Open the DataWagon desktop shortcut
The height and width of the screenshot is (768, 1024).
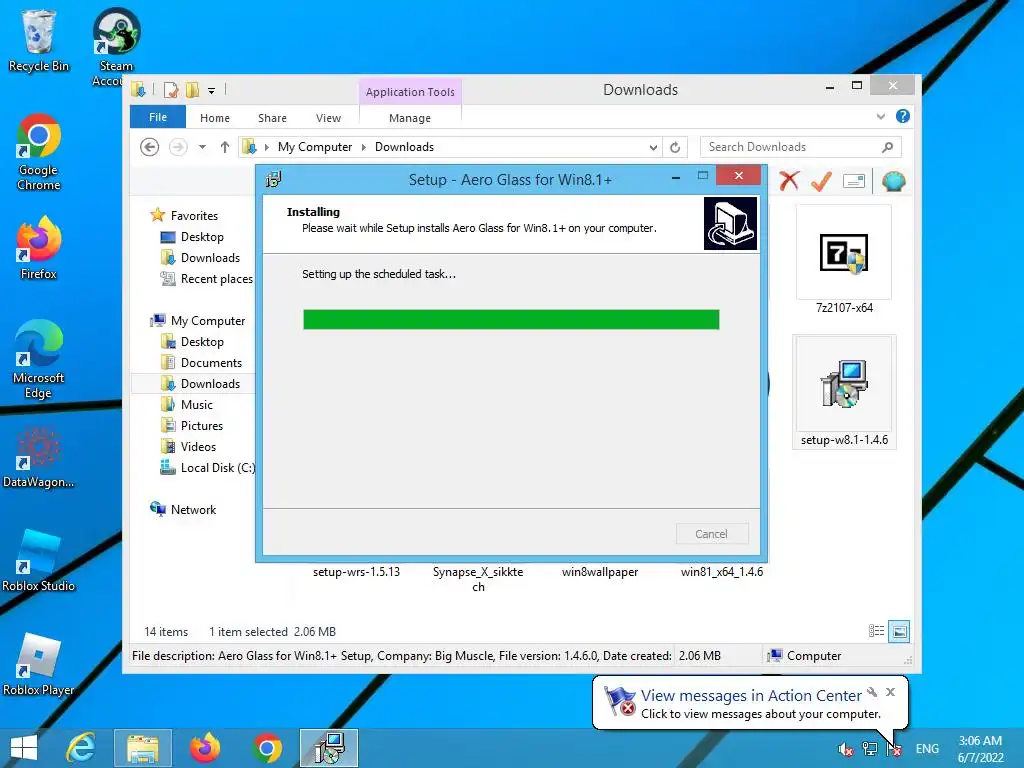39,457
